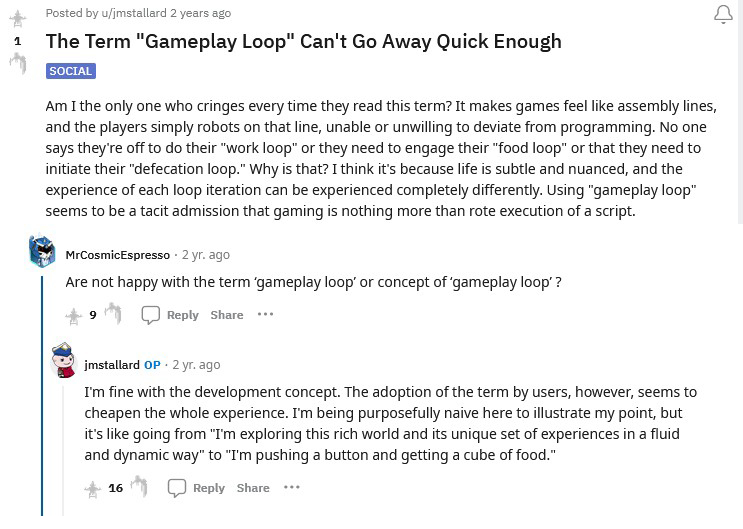Open more options on MrCosmicEspresso's comment

point(265,314)
